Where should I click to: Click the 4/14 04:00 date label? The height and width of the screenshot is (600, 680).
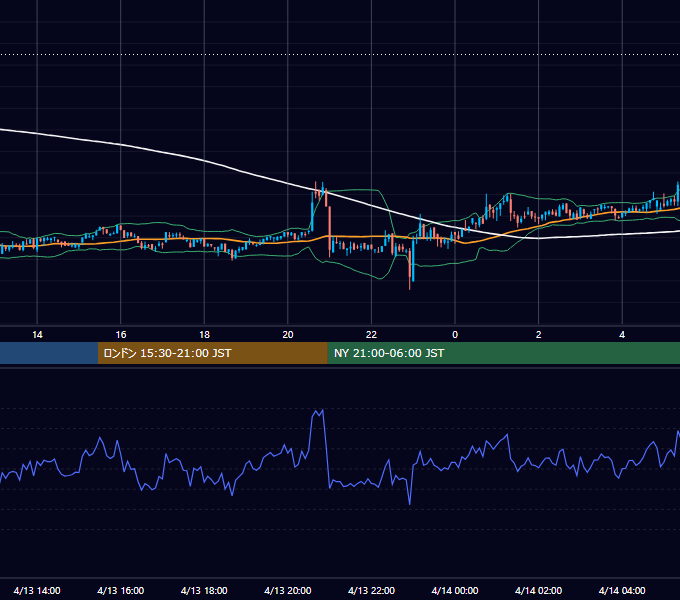622,590
